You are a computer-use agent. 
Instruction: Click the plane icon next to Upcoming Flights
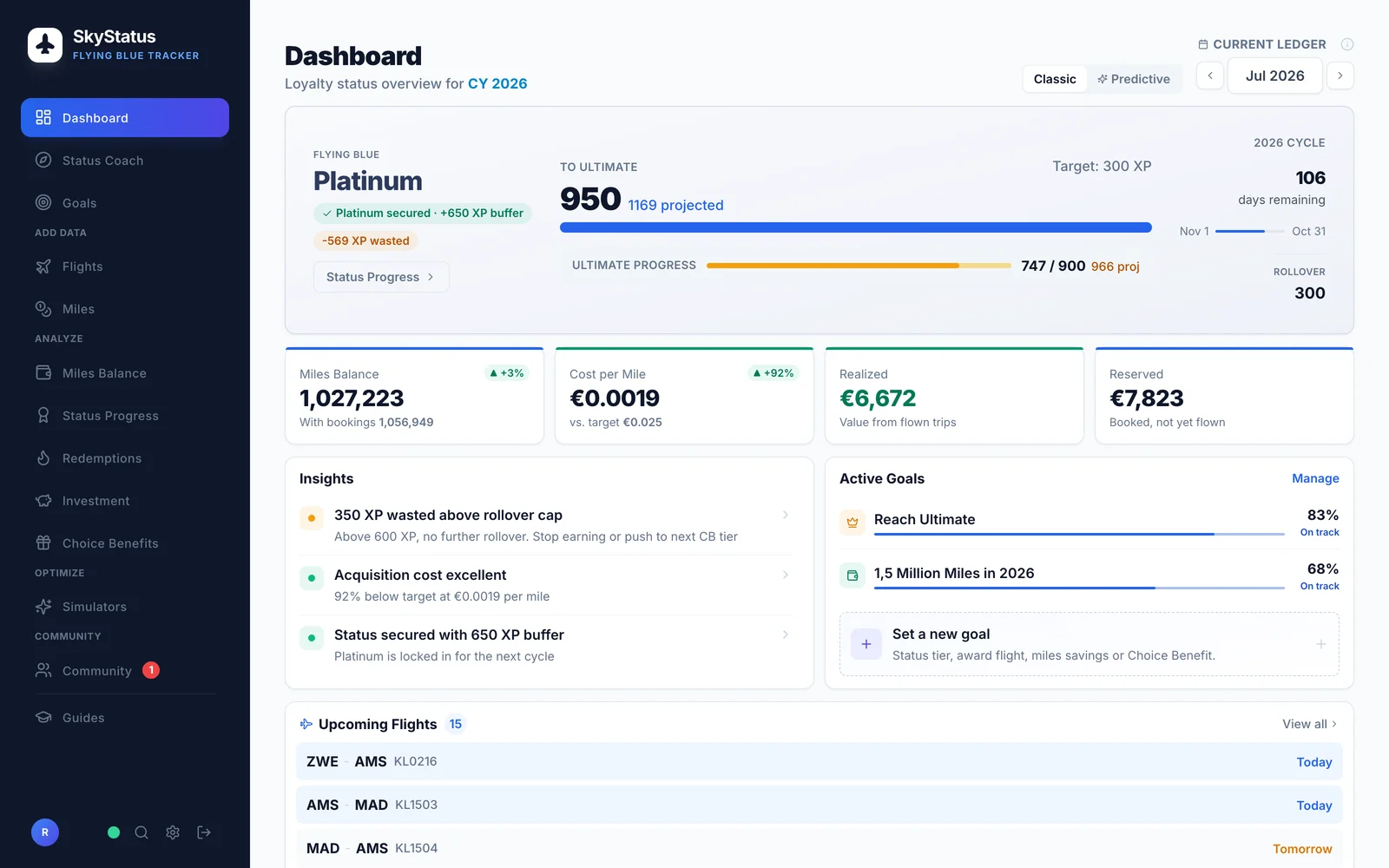306,724
